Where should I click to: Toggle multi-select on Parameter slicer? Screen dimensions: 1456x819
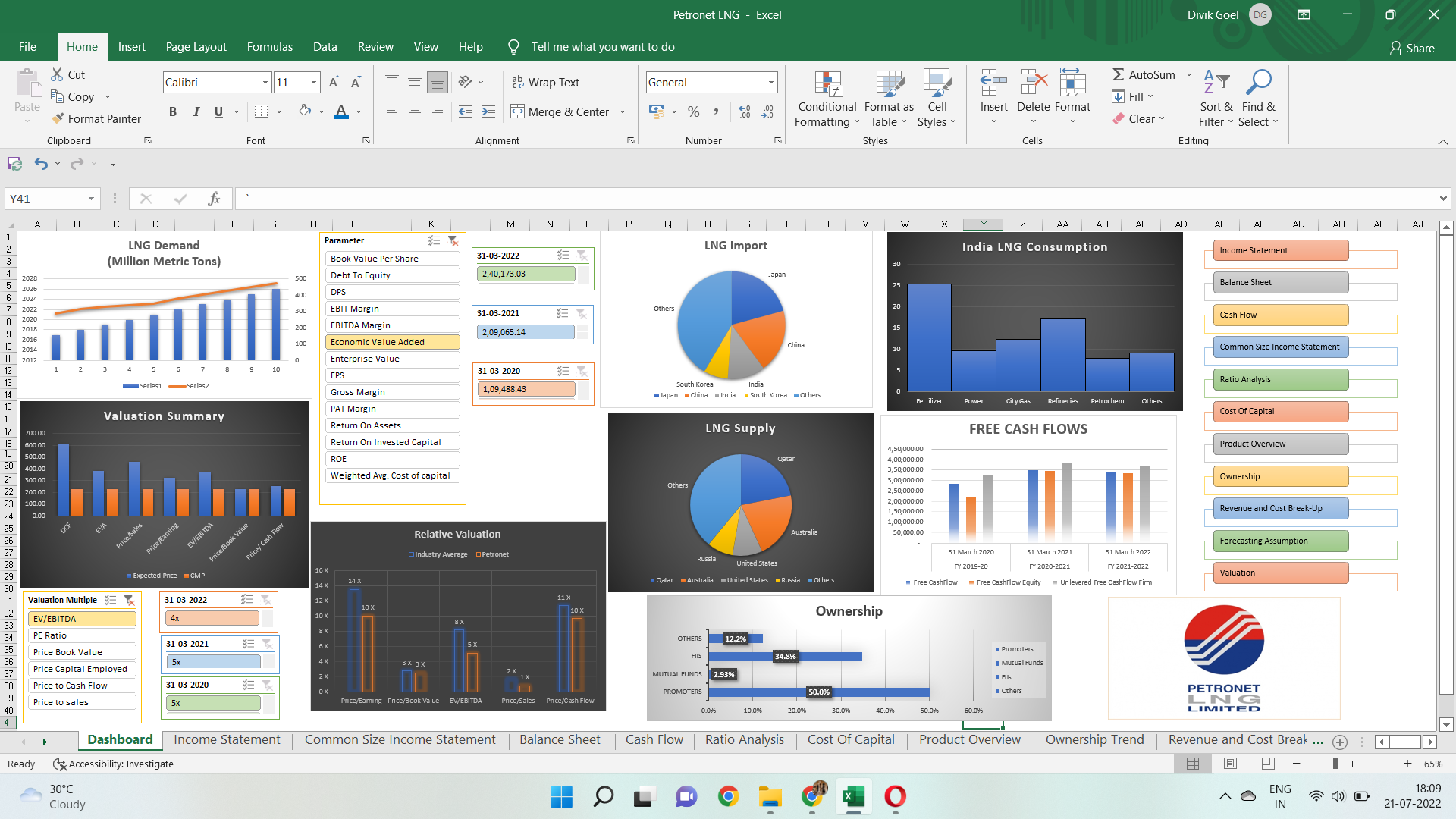coord(434,240)
